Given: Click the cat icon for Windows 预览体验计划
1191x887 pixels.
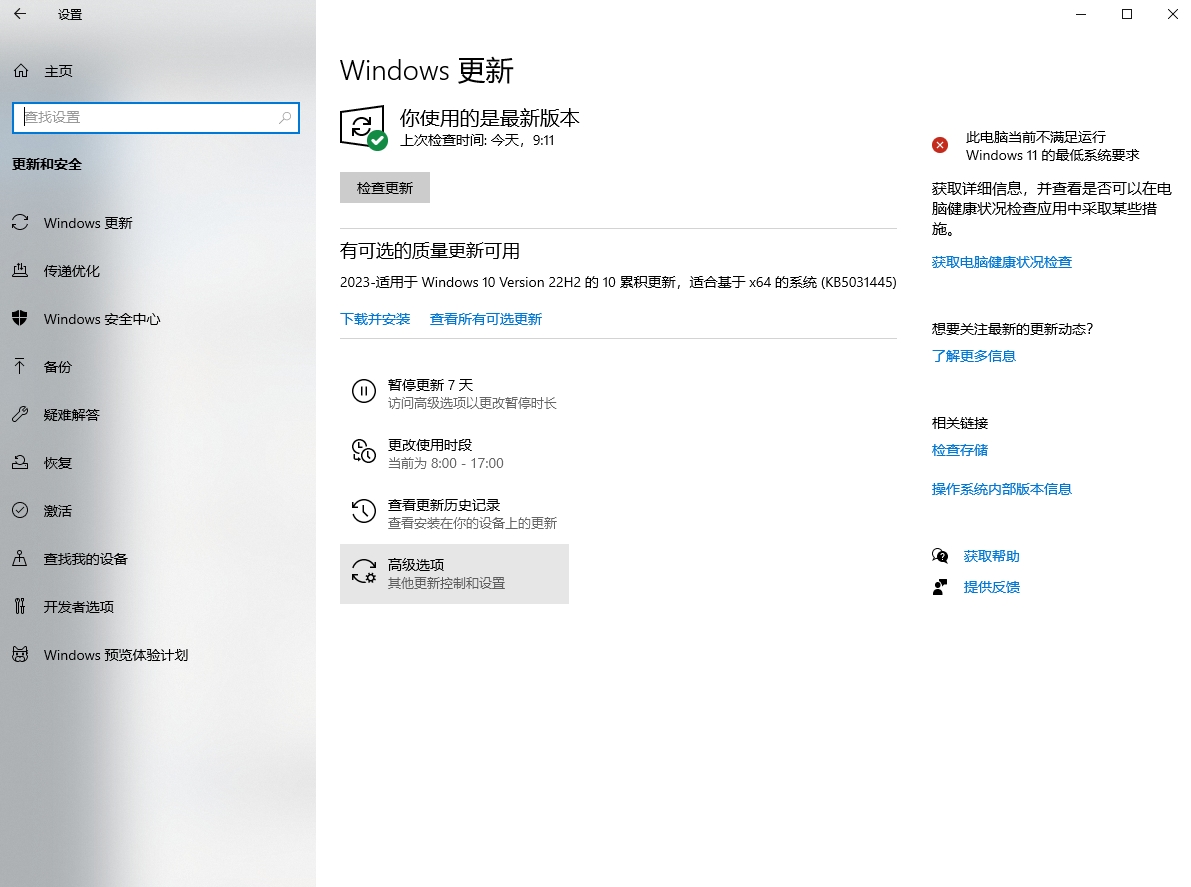Looking at the screenshot, I should coord(21,654).
